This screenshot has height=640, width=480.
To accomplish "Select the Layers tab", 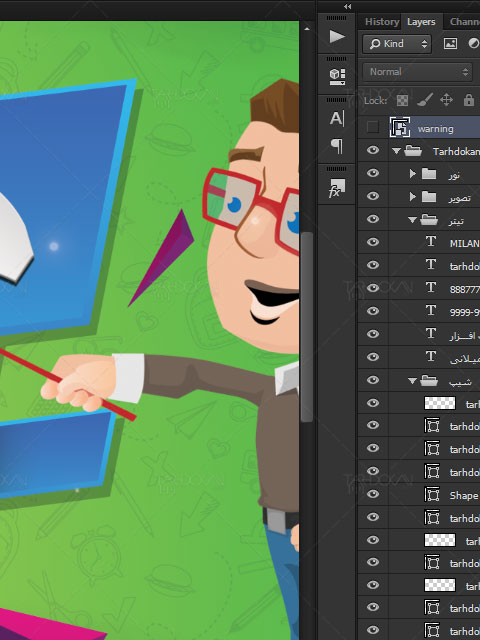I will [x=421, y=22].
